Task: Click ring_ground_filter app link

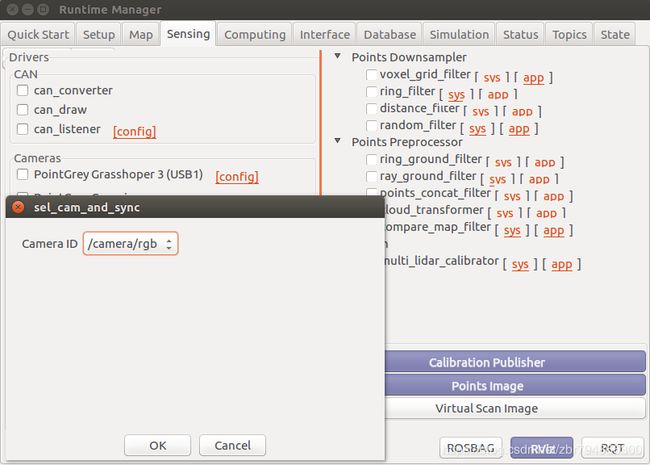Action: click(x=545, y=162)
